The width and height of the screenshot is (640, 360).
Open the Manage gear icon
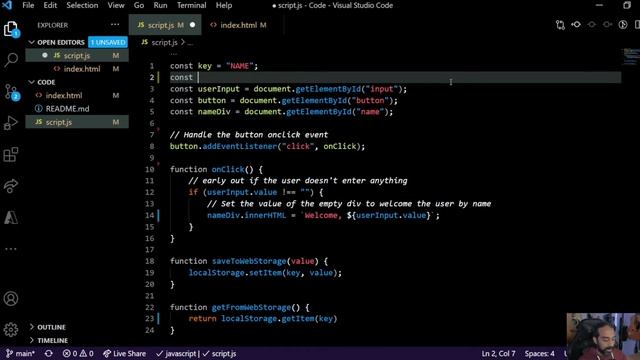(11, 329)
